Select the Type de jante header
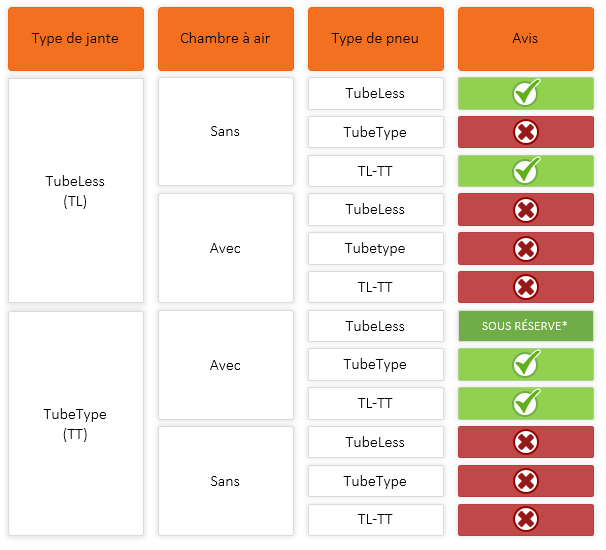Screen dimensions: 606x550 coord(76,39)
